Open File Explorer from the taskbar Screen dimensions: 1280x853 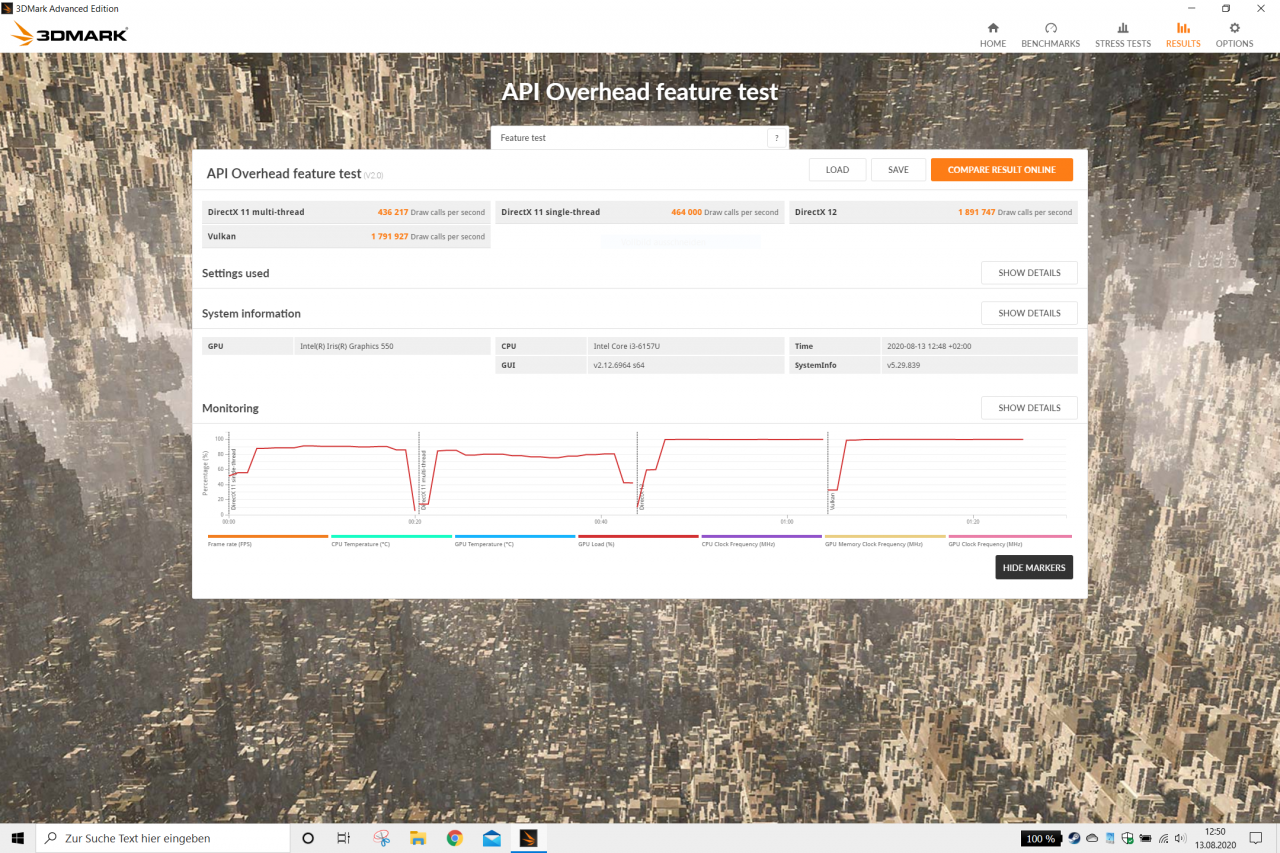pyautogui.click(x=418, y=838)
